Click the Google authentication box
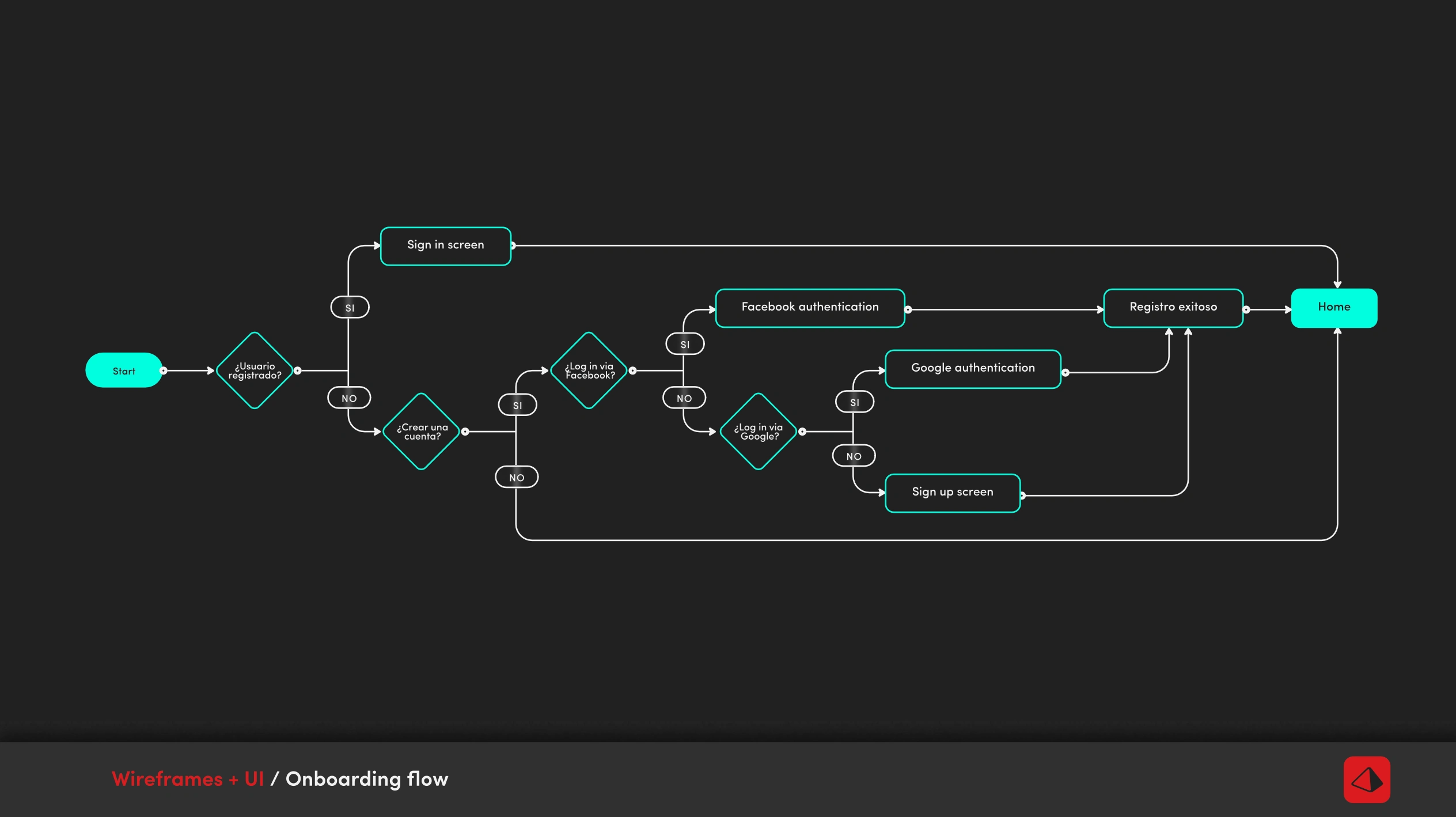Screen dimensions: 1456x817 pos(972,369)
